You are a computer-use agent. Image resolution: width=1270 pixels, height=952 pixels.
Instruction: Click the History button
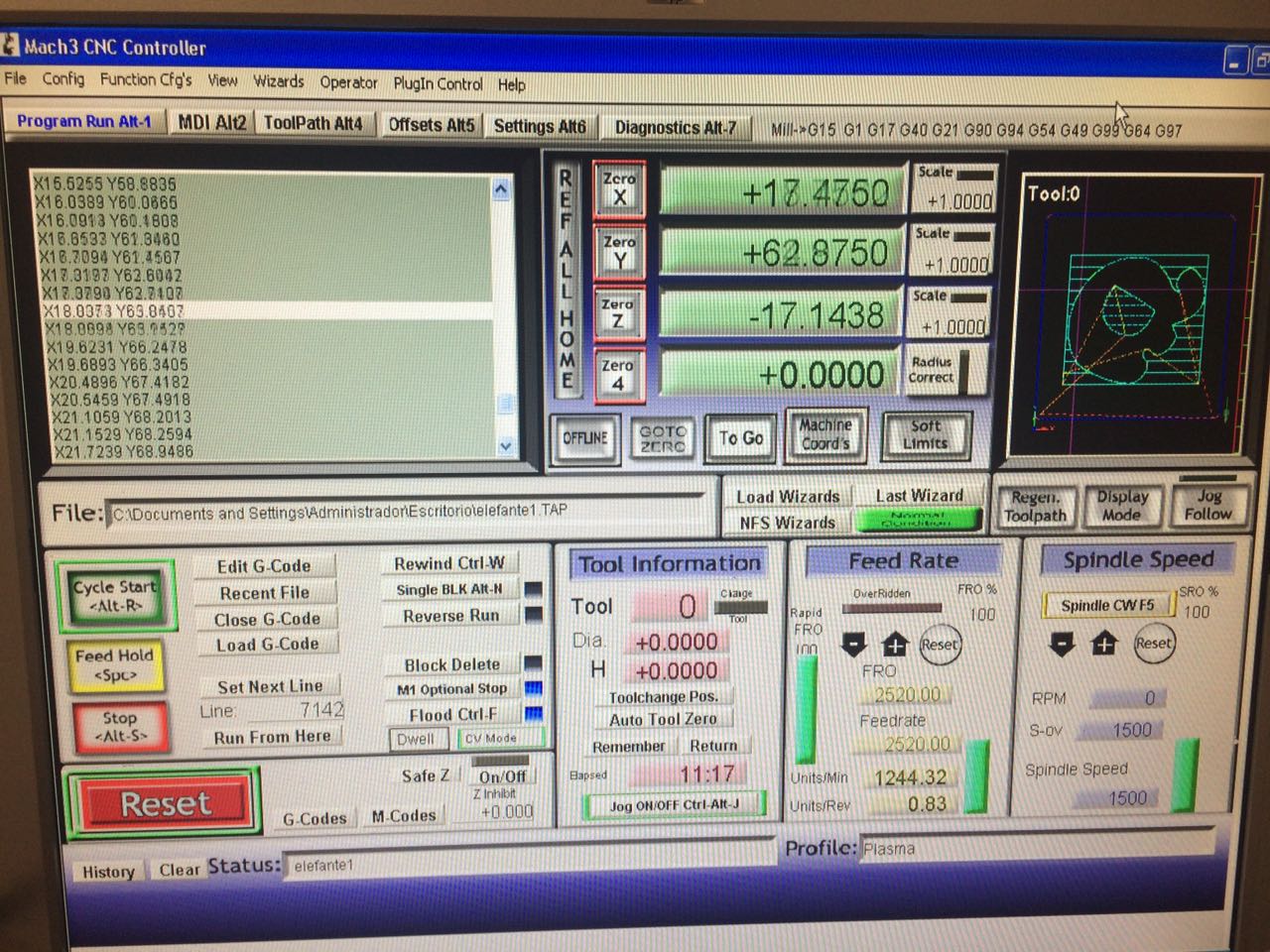tap(108, 872)
